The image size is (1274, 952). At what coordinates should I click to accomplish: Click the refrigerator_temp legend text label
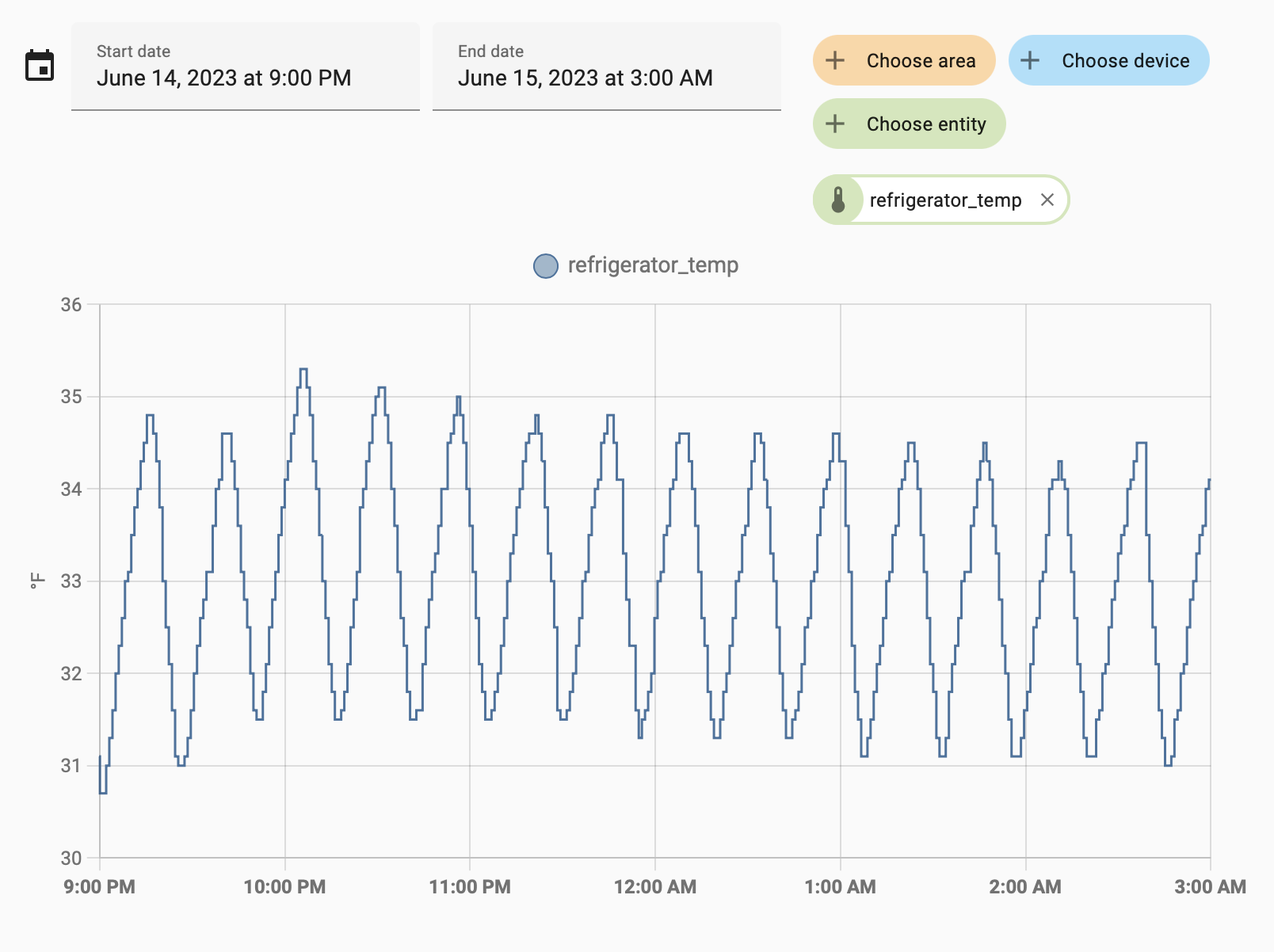click(653, 265)
